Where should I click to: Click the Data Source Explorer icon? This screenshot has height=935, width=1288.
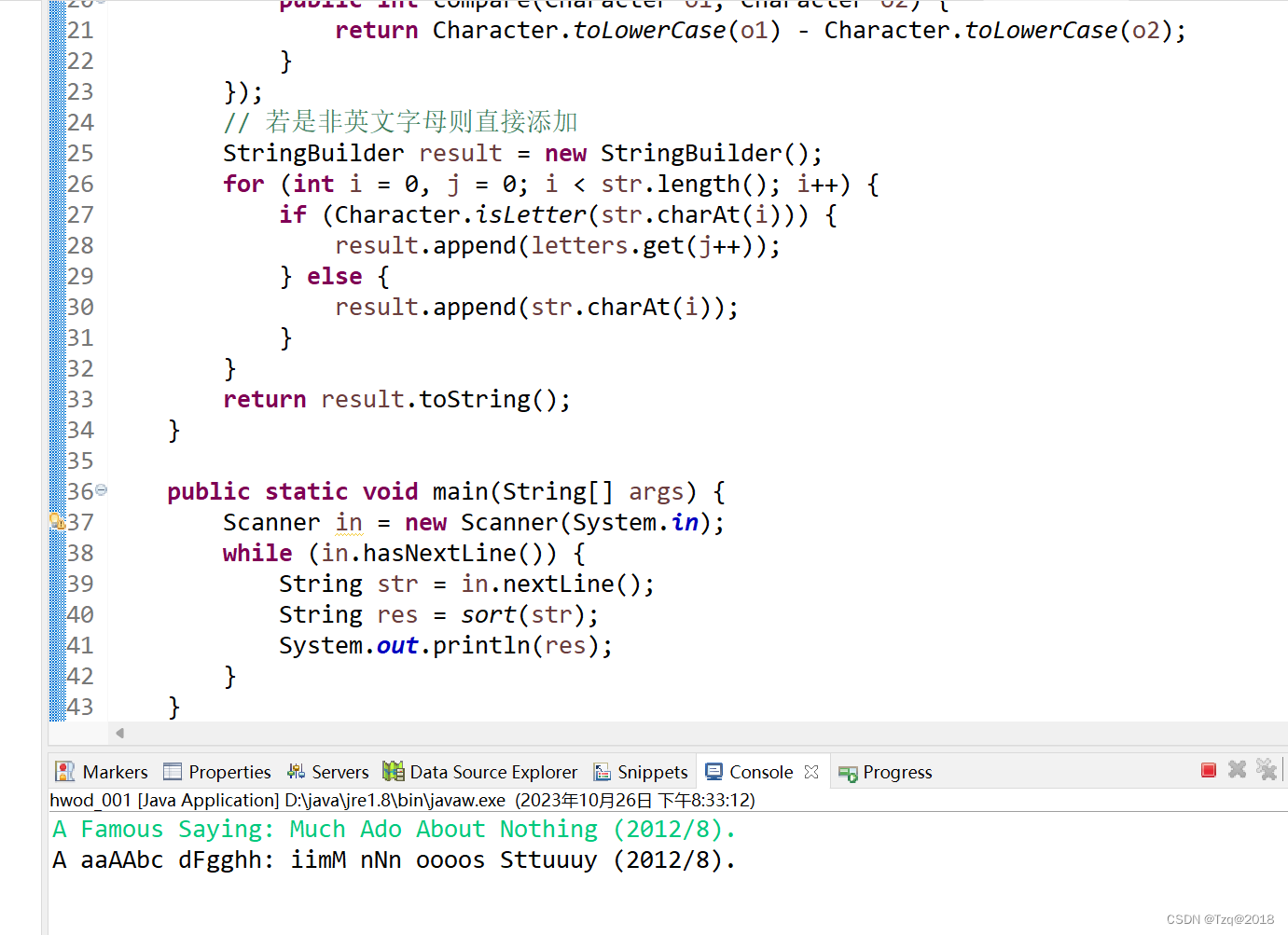click(394, 771)
